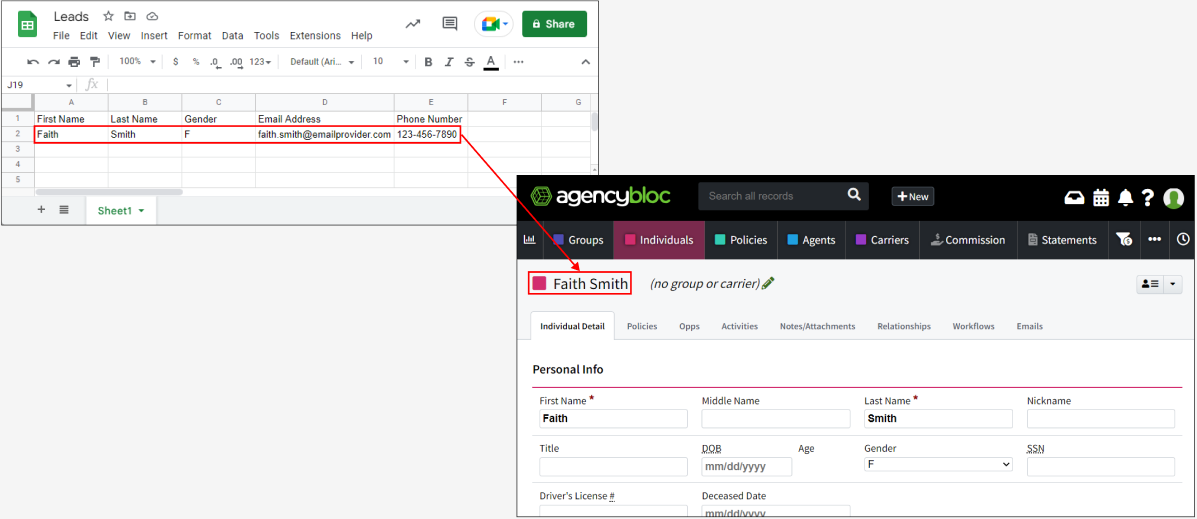
Task: Click the formula bar input
Action: click(x=351, y=85)
